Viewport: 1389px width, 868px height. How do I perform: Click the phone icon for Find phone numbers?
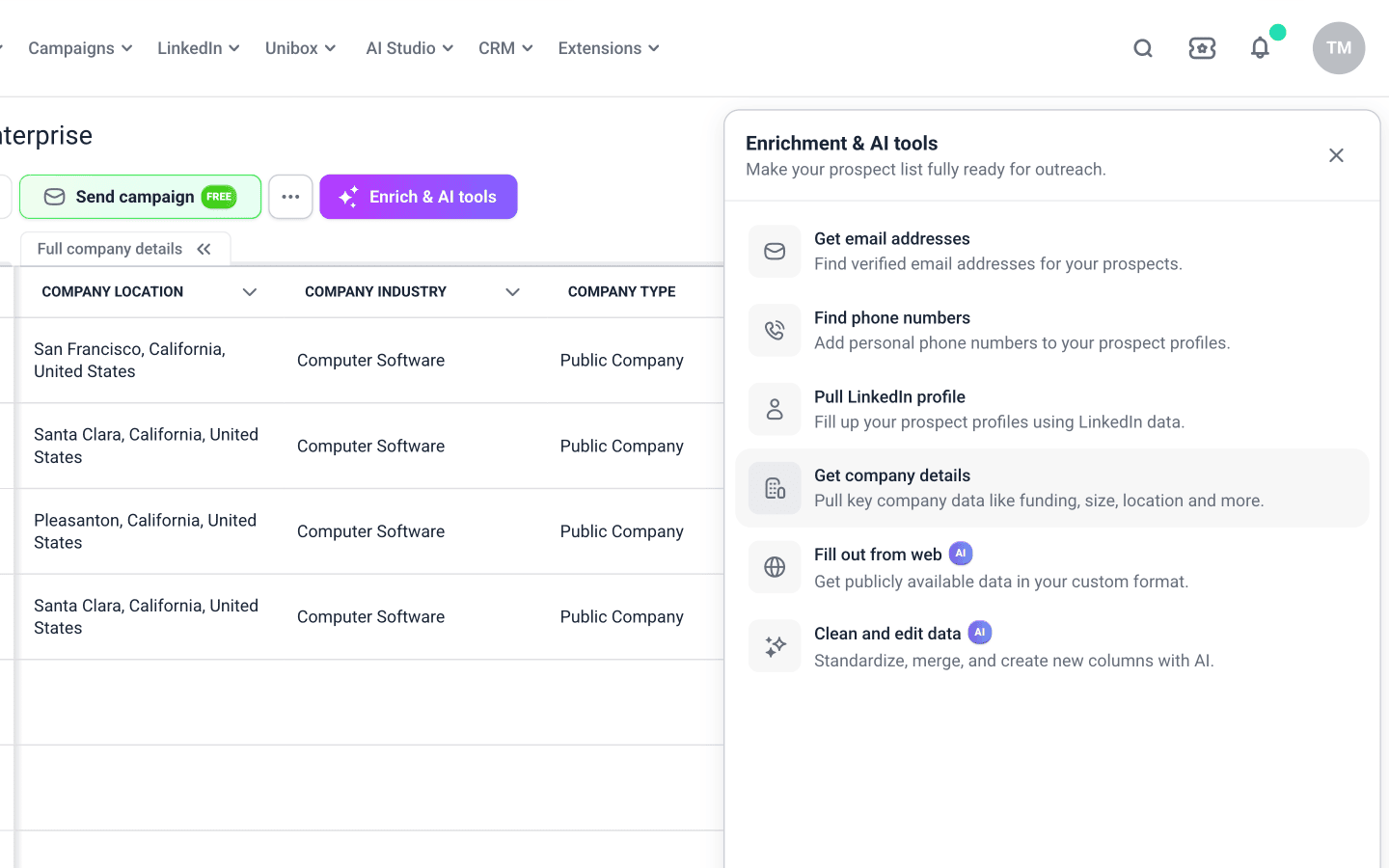pos(775,331)
